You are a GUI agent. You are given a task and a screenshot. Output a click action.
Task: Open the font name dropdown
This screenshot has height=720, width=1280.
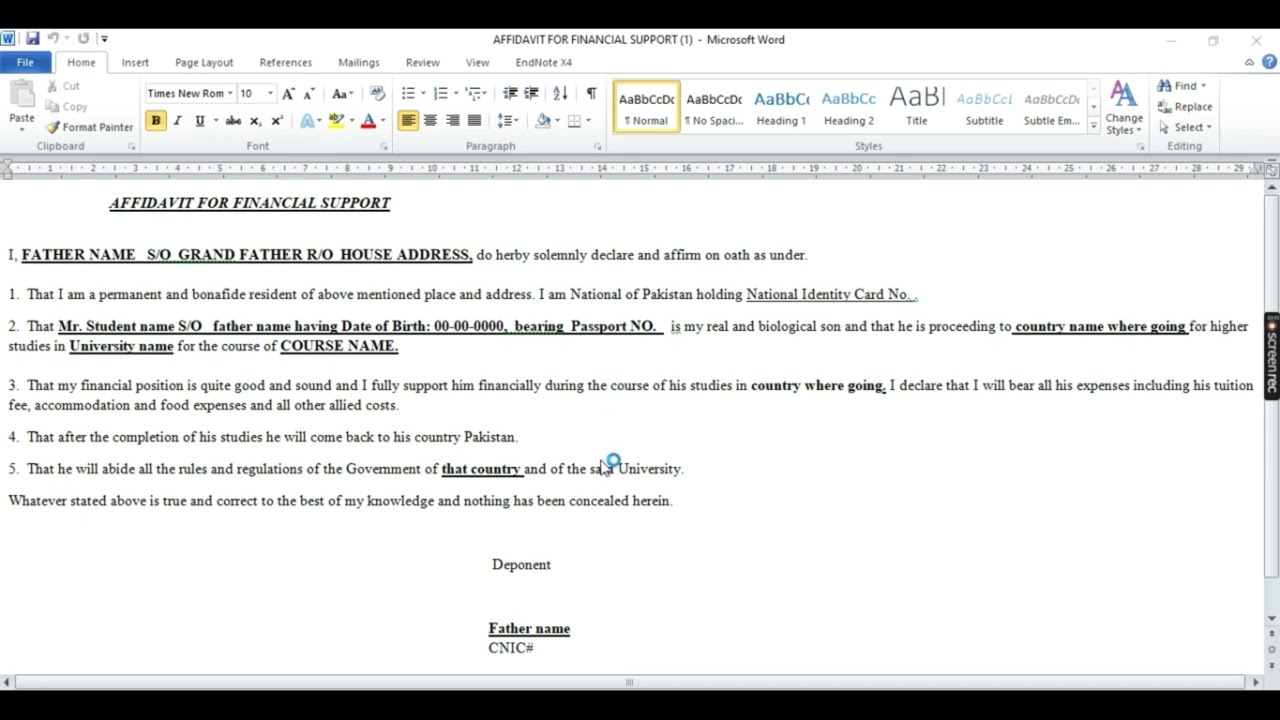[x=230, y=94]
